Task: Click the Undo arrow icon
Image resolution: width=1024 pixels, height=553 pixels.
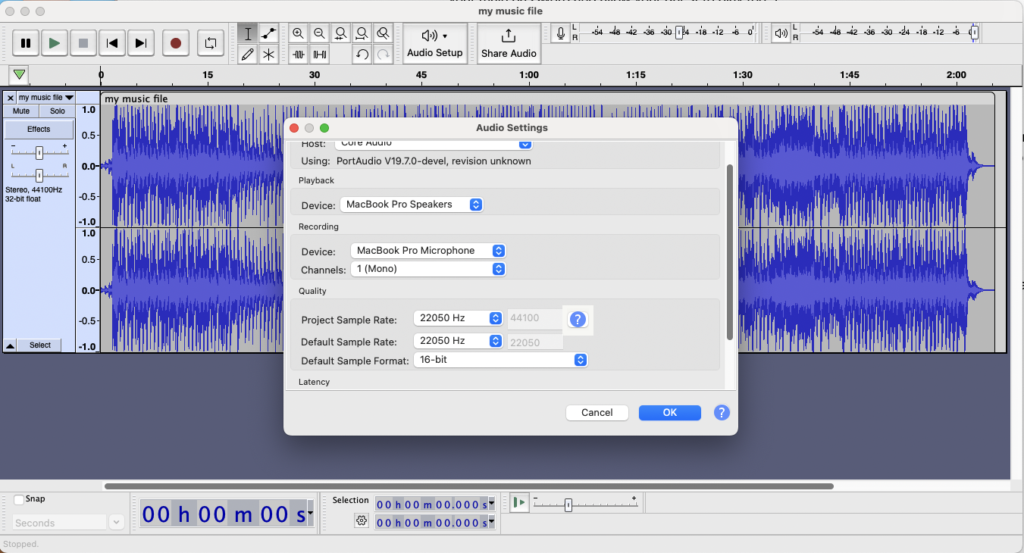Action: 362,54
